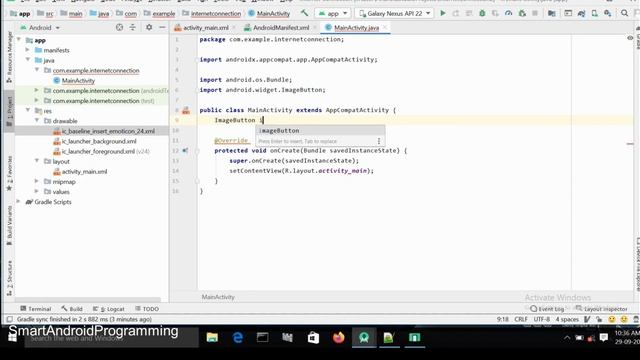The height and width of the screenshot is (360, 640).
Task: Click the happy face feedback icon
Action: tap(611, 319)
